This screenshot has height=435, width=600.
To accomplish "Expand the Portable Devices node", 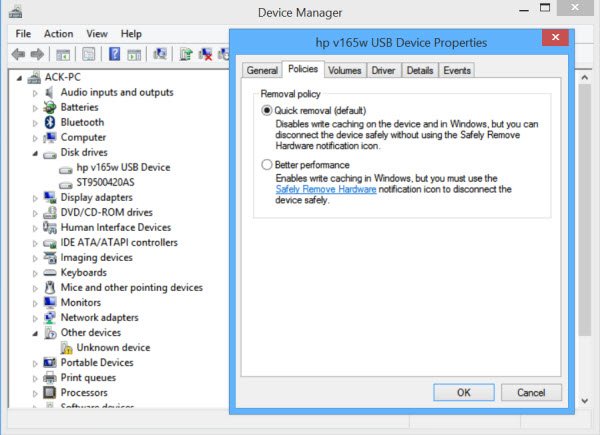I will coord(35,363).
